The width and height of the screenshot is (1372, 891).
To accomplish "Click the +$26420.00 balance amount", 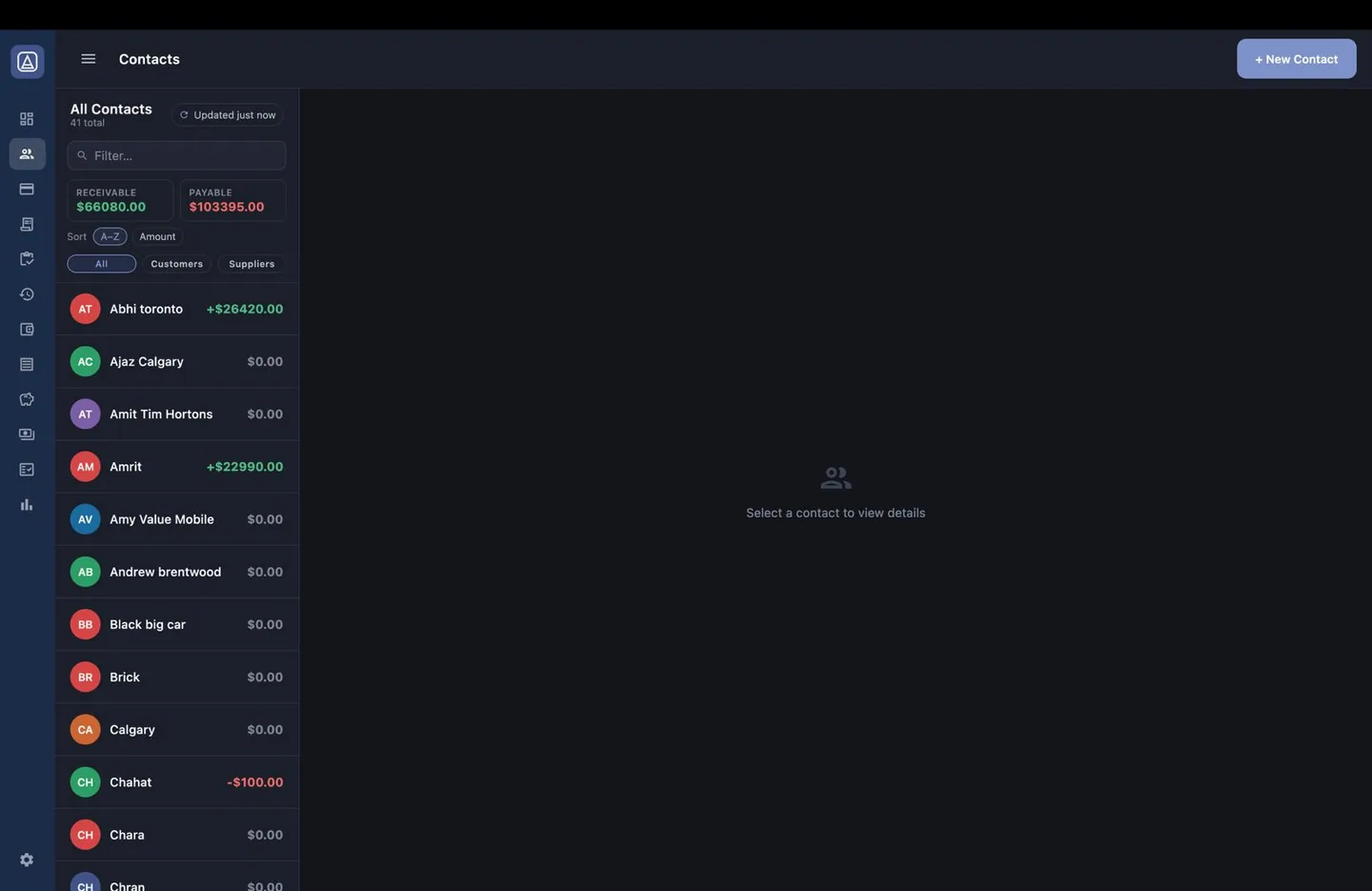I will point(245,309).
